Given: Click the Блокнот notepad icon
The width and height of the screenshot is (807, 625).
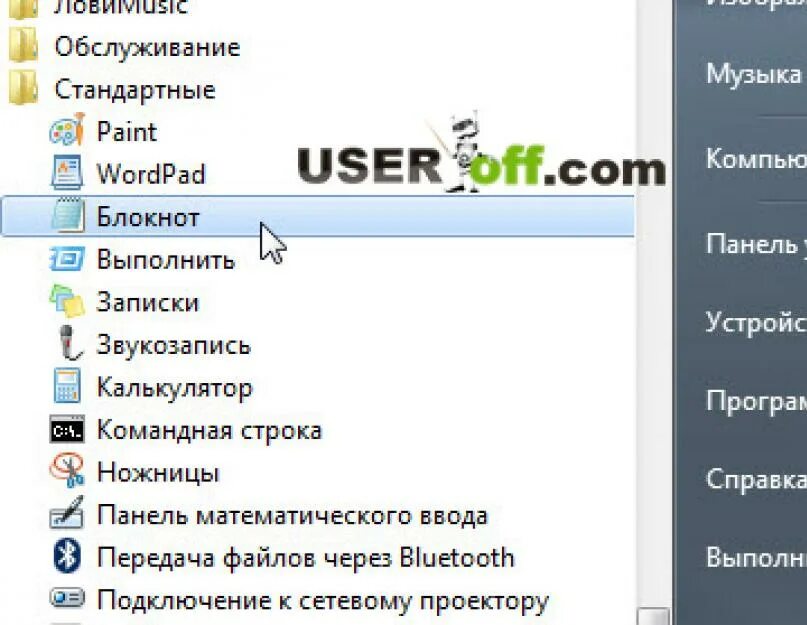Looking at the screenshot, I should click(67, 215).
